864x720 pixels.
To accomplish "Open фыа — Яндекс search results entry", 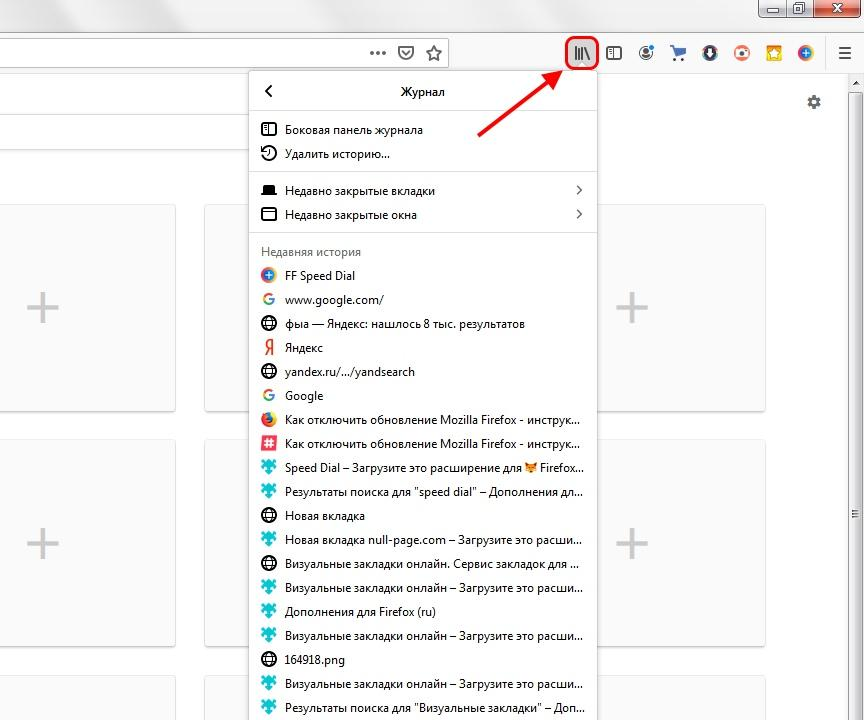I will pos(423,324).
